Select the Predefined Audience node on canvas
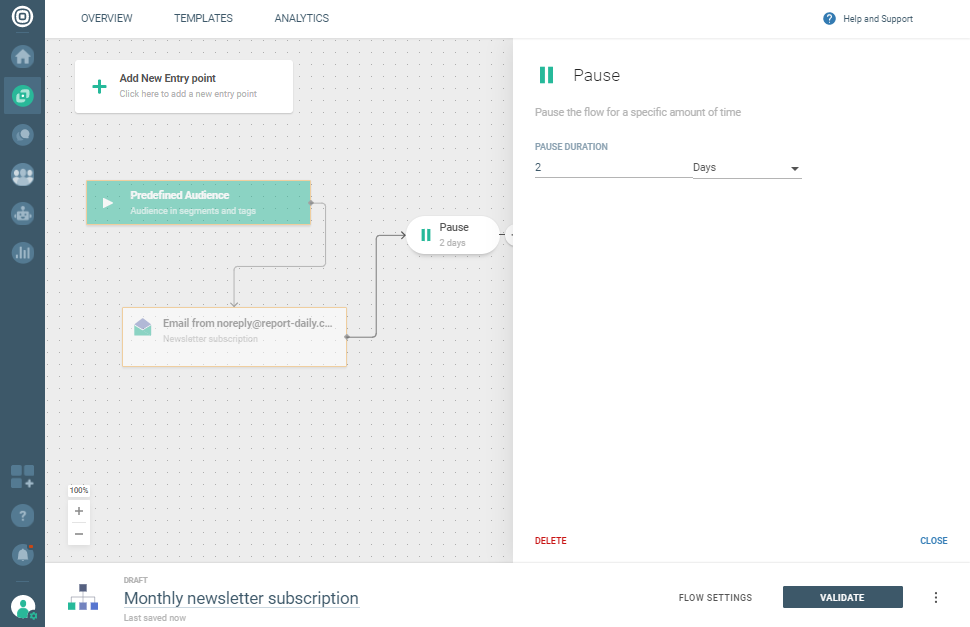This screenshot has height=627, width=970. [198, 202]
